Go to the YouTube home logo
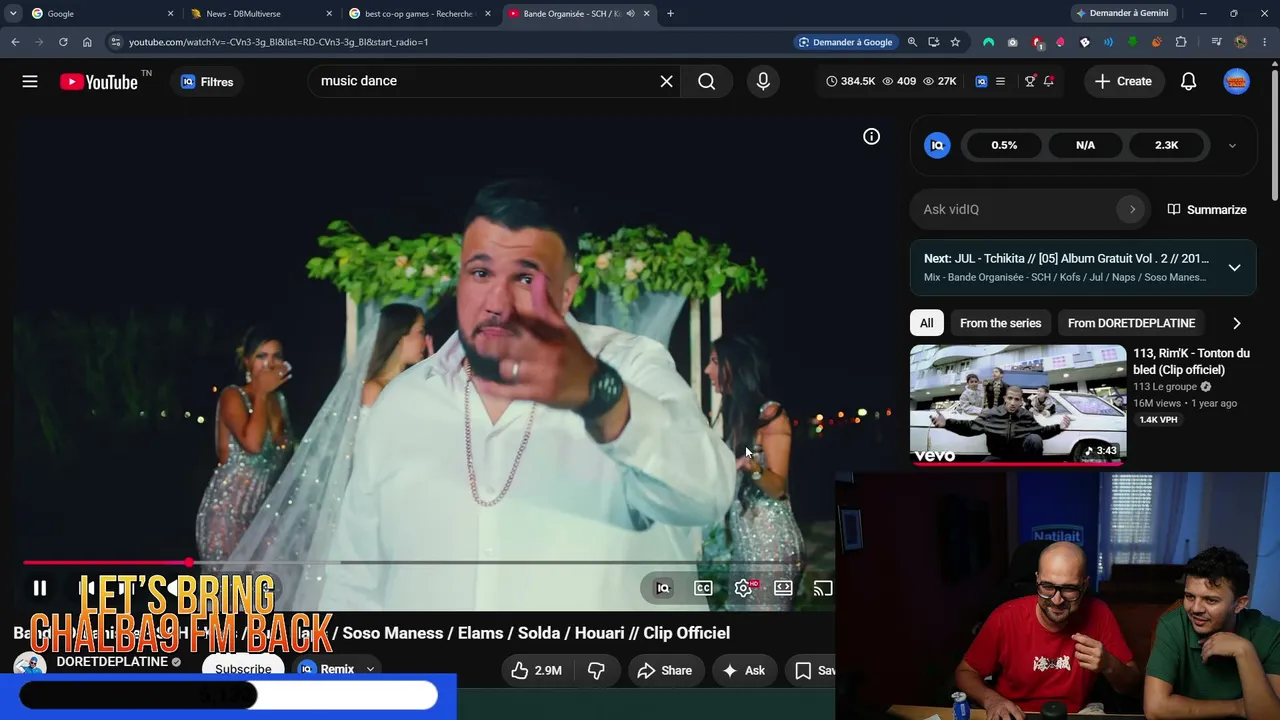1280x720 pixels. [x=98, y=82]
